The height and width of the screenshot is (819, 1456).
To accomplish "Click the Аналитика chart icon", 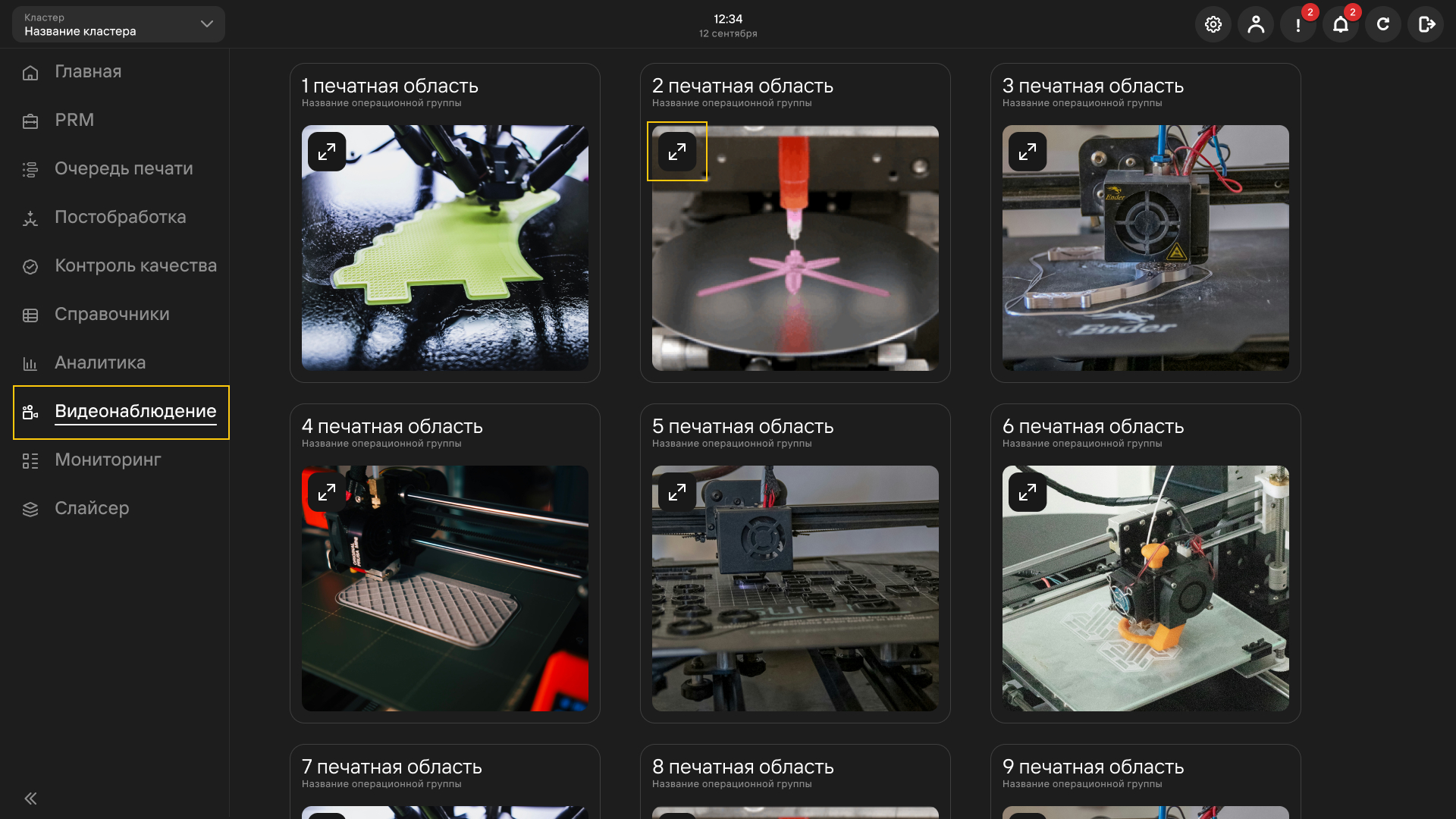I will (30, 364).
